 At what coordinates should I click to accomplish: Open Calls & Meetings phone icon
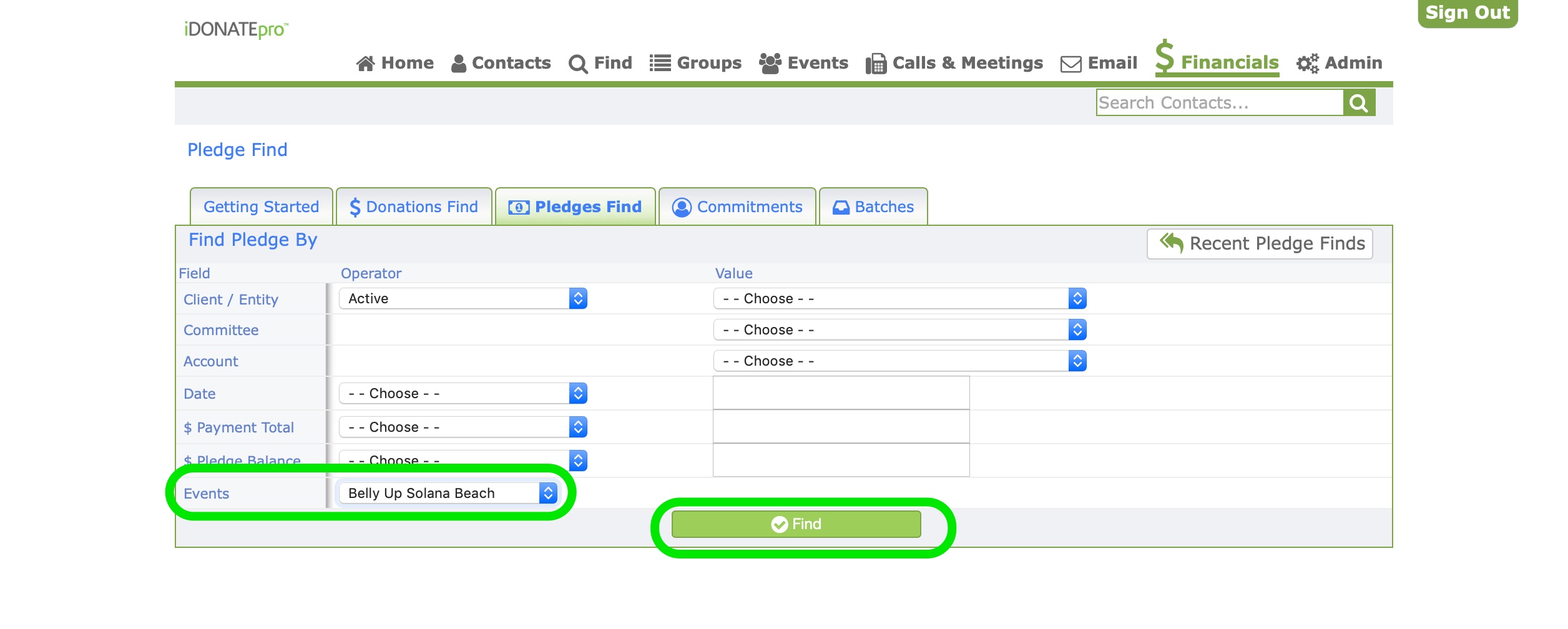[x=876, y=63]
